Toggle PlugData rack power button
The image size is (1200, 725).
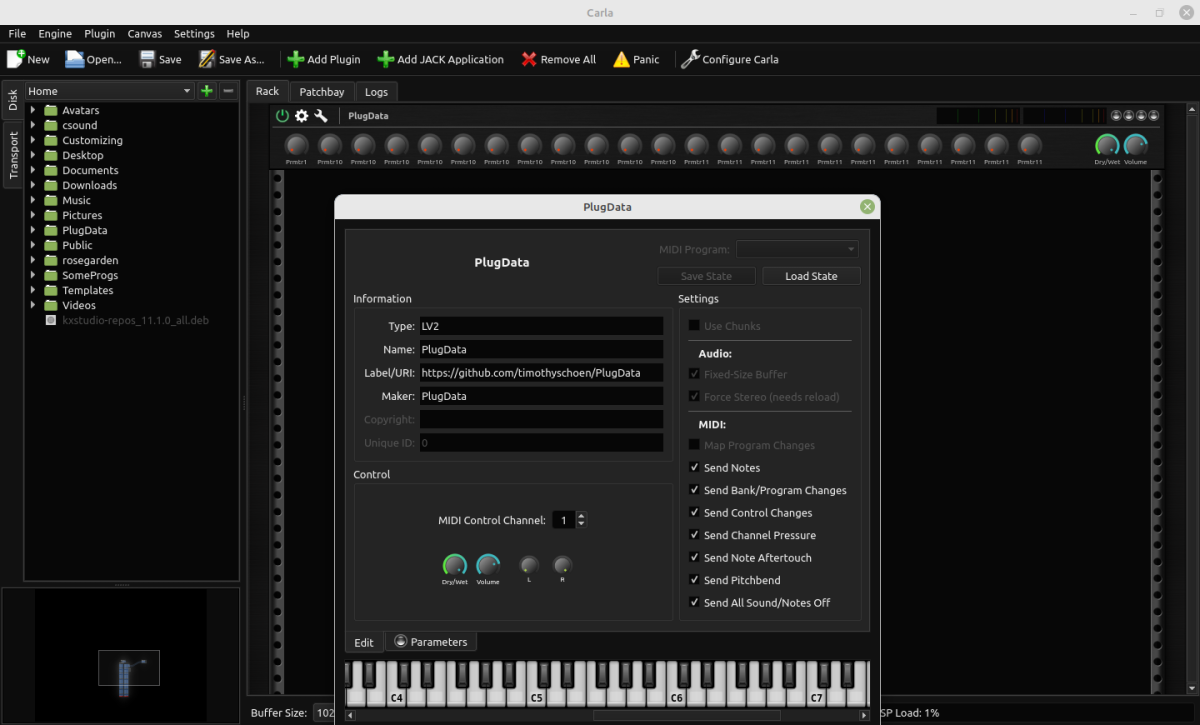(x=283, y=116)
